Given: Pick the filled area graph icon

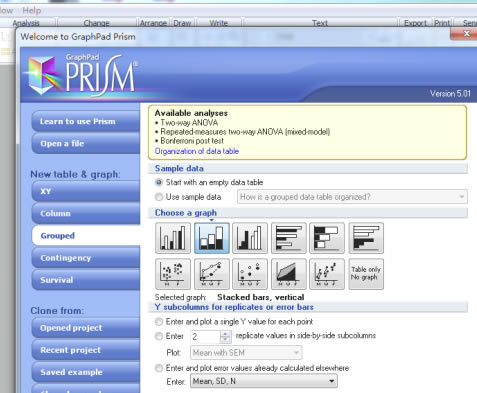Looking at the screenshot, I should tap(289, 274).
